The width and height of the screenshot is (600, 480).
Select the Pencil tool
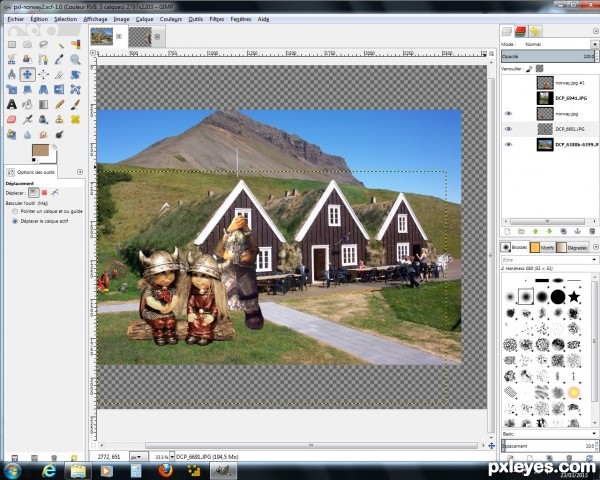[x=59, y=104]
